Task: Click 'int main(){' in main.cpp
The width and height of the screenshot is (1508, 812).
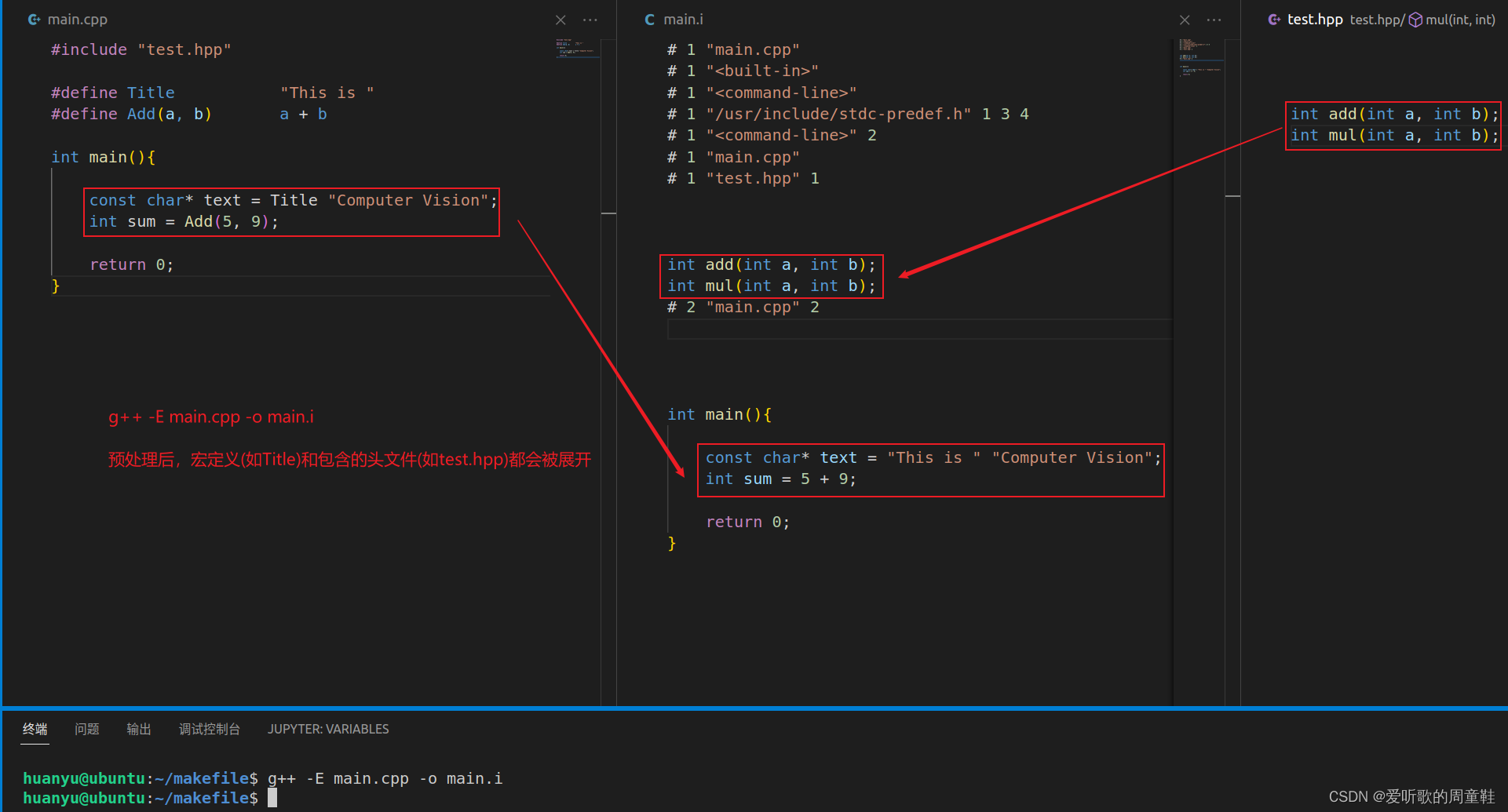Action: (104, 157)
